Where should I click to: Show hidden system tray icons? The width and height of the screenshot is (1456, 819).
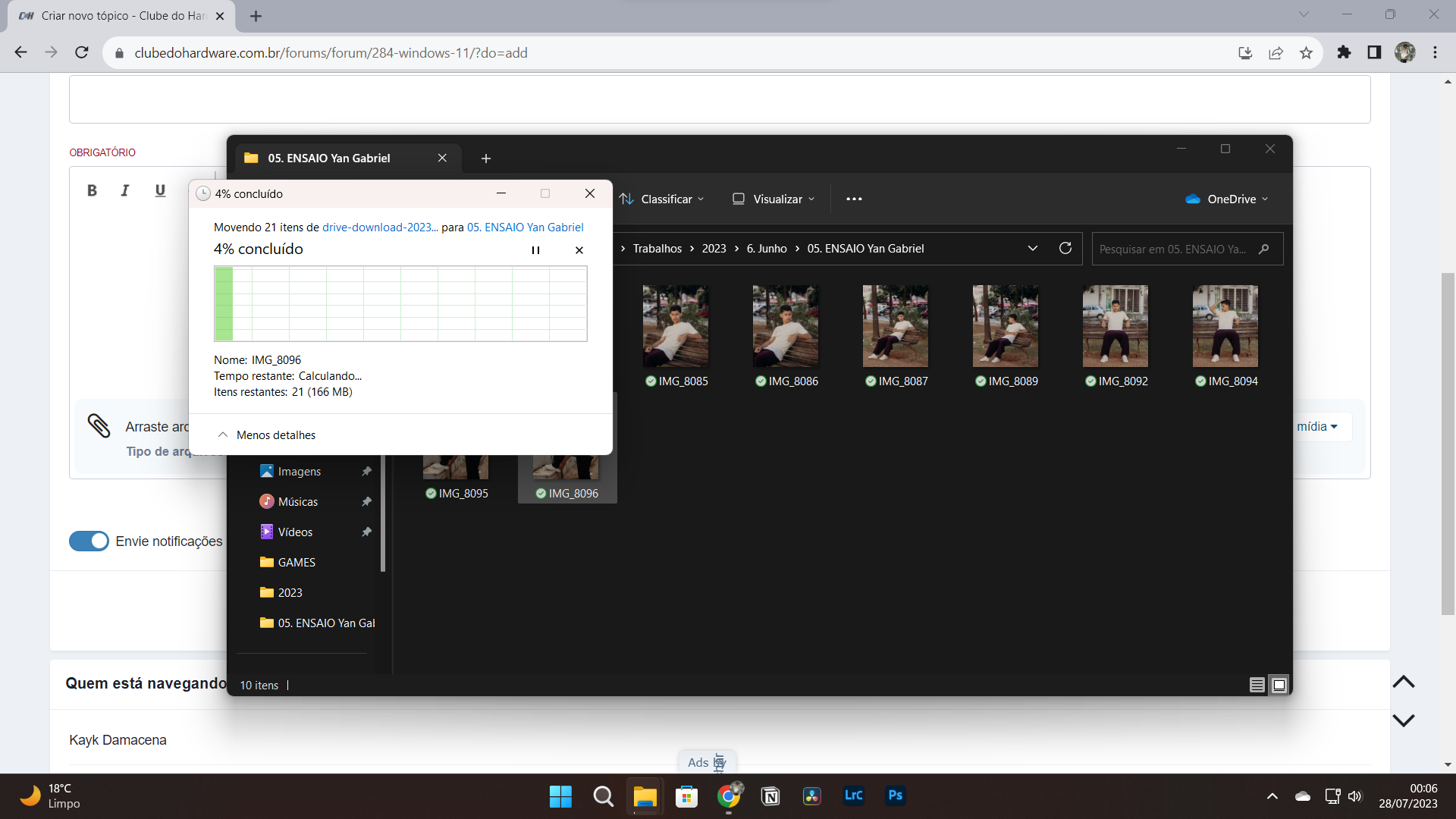tap(1272, 796)
